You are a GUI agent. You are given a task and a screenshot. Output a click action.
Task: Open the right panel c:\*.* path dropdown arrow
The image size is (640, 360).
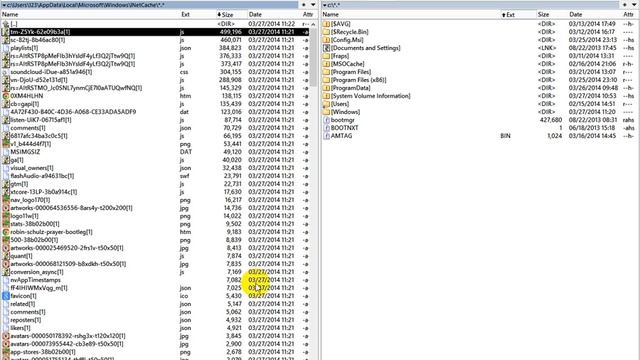[x=324, y=5]
